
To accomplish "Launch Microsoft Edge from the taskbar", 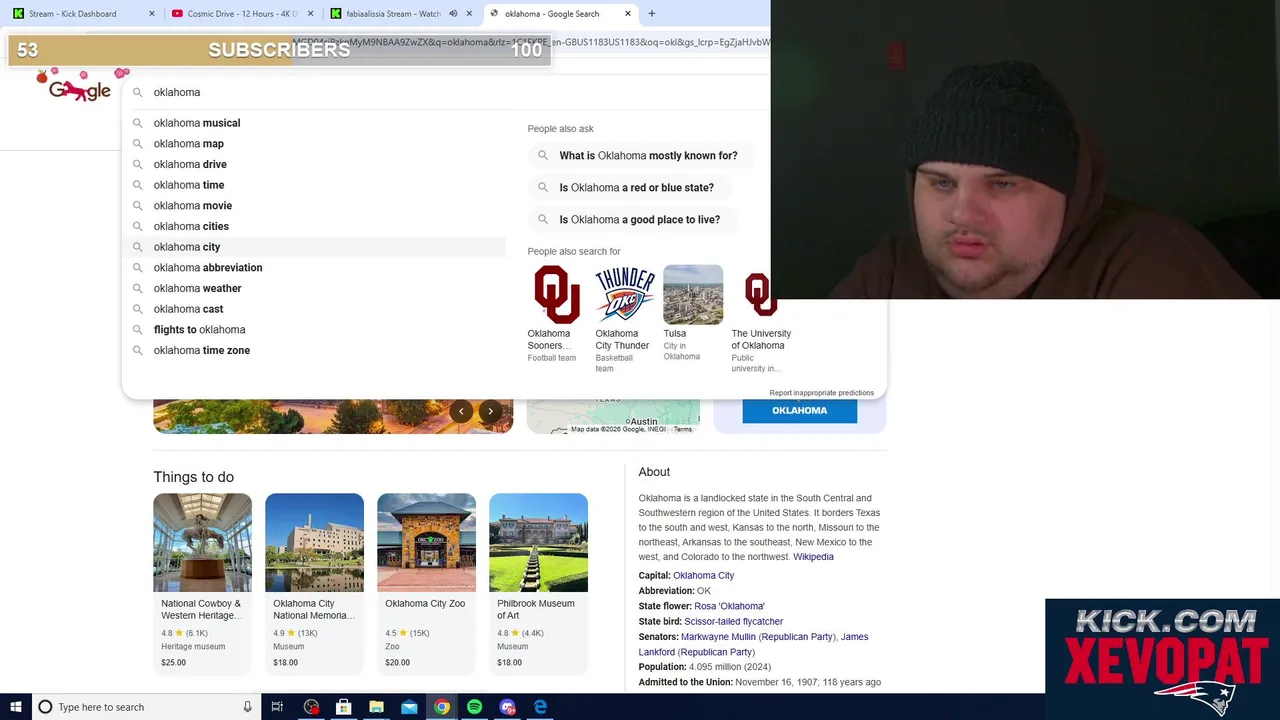I will pos(540,707).
